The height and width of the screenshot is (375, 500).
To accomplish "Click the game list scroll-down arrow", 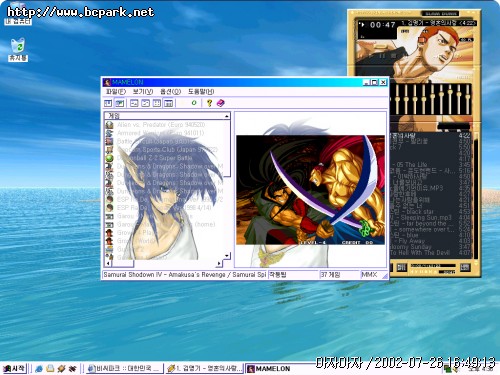I will [x=227, y=256].
